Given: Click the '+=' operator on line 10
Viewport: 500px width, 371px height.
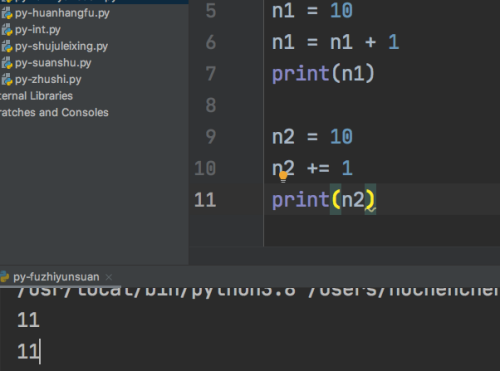Looking at the screenshot, I should click(x=318, y=168).
